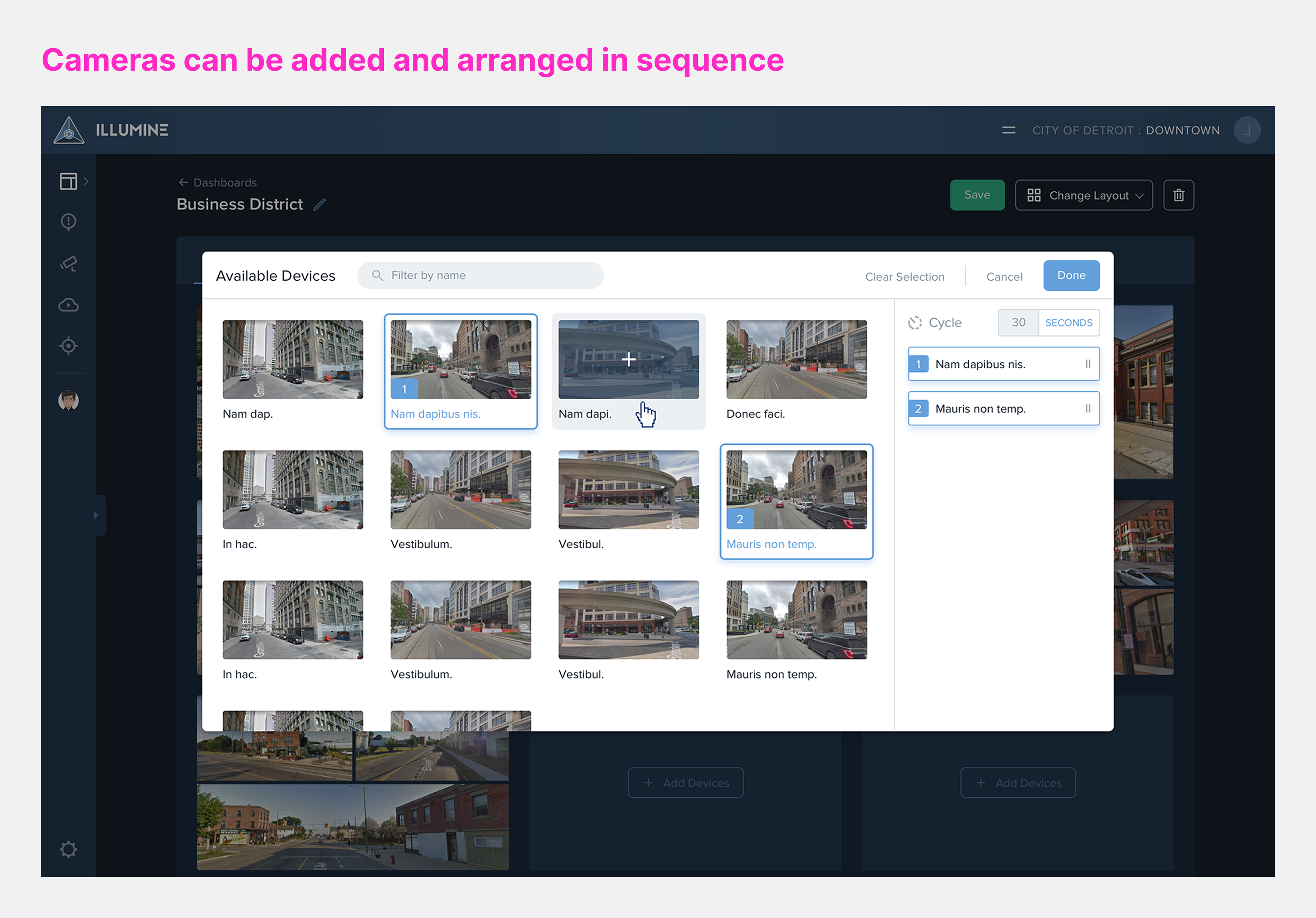
Task: Grab drag handle of Mauris non temp. row
Action: coord(1087,408)
